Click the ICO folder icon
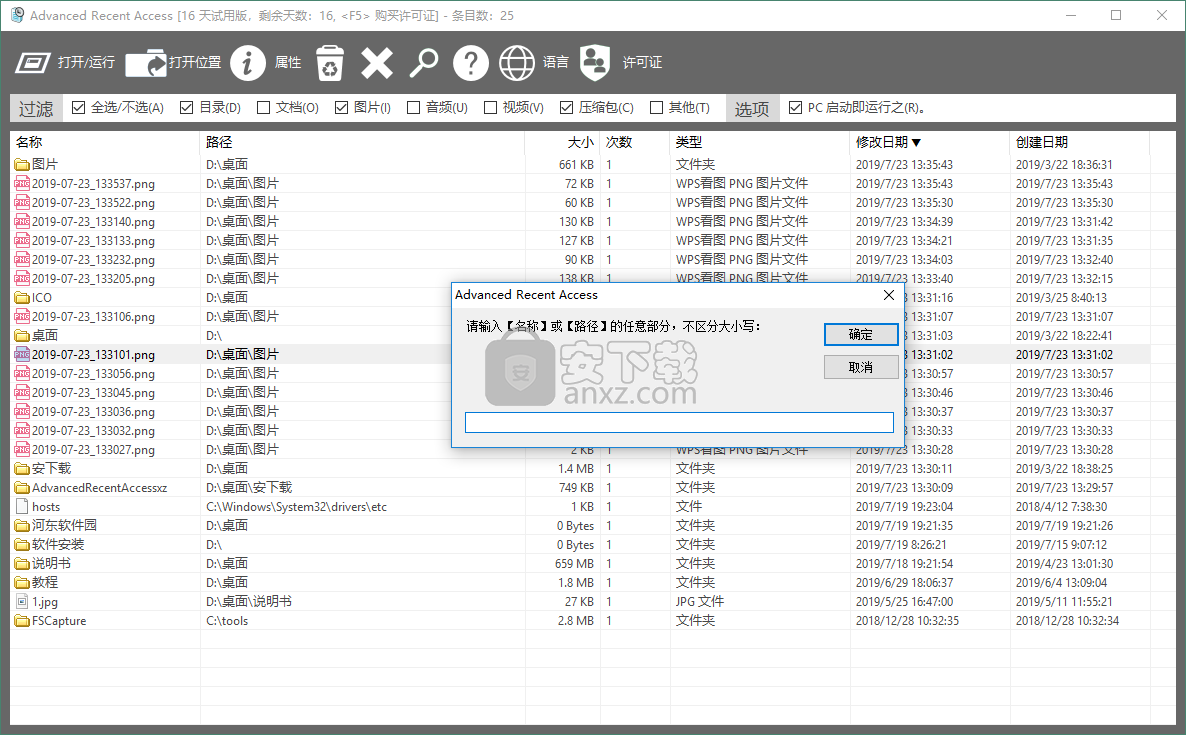 pyautogui.click(x=22, y=297)
